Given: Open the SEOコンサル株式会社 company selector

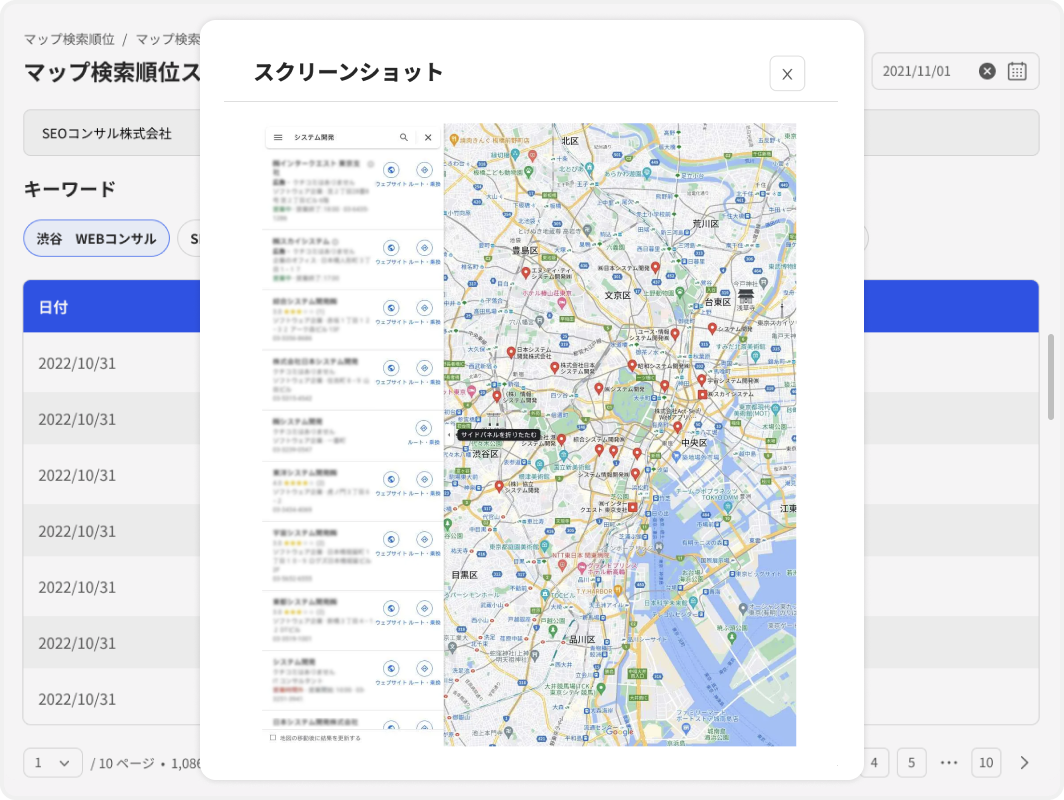Looking at the screenshot, I should [110, 133].
